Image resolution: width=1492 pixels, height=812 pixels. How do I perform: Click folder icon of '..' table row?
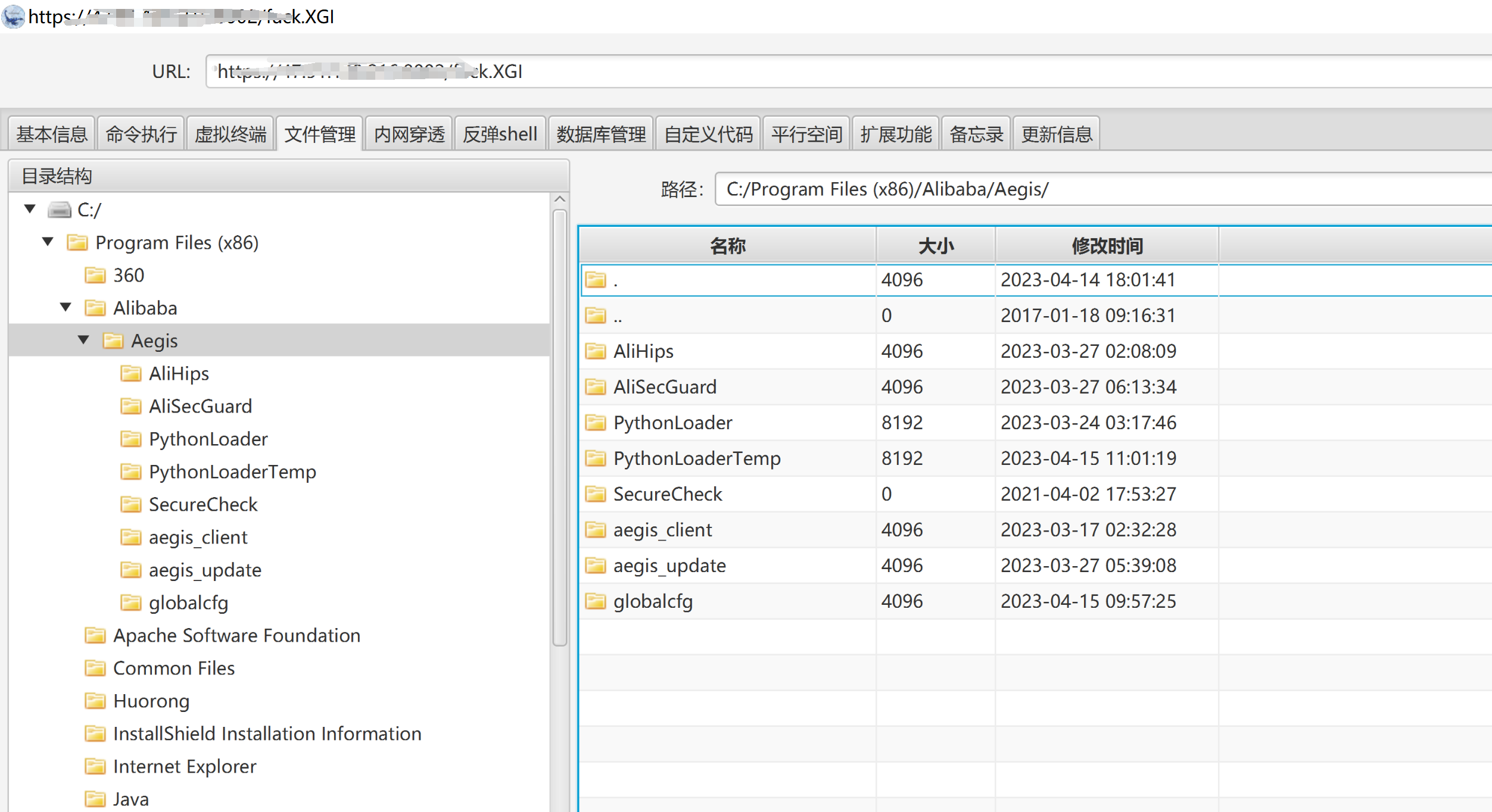coord(595,315)
